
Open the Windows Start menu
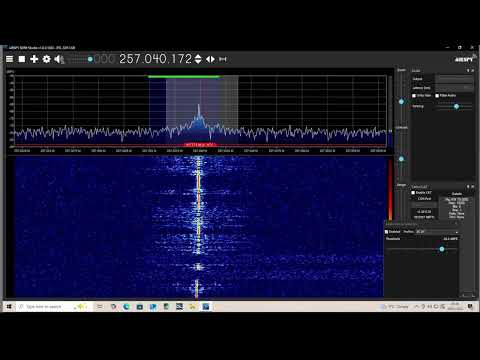[x=9, y=306]
